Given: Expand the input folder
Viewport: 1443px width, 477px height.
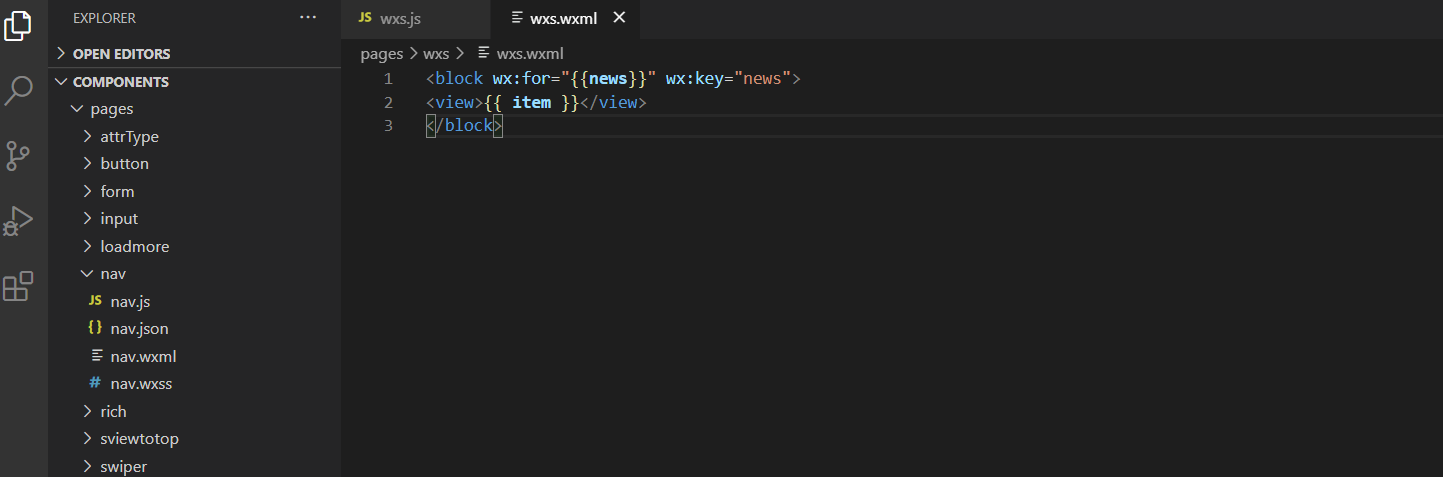Looking at the screenshot, I should (195, 219).
